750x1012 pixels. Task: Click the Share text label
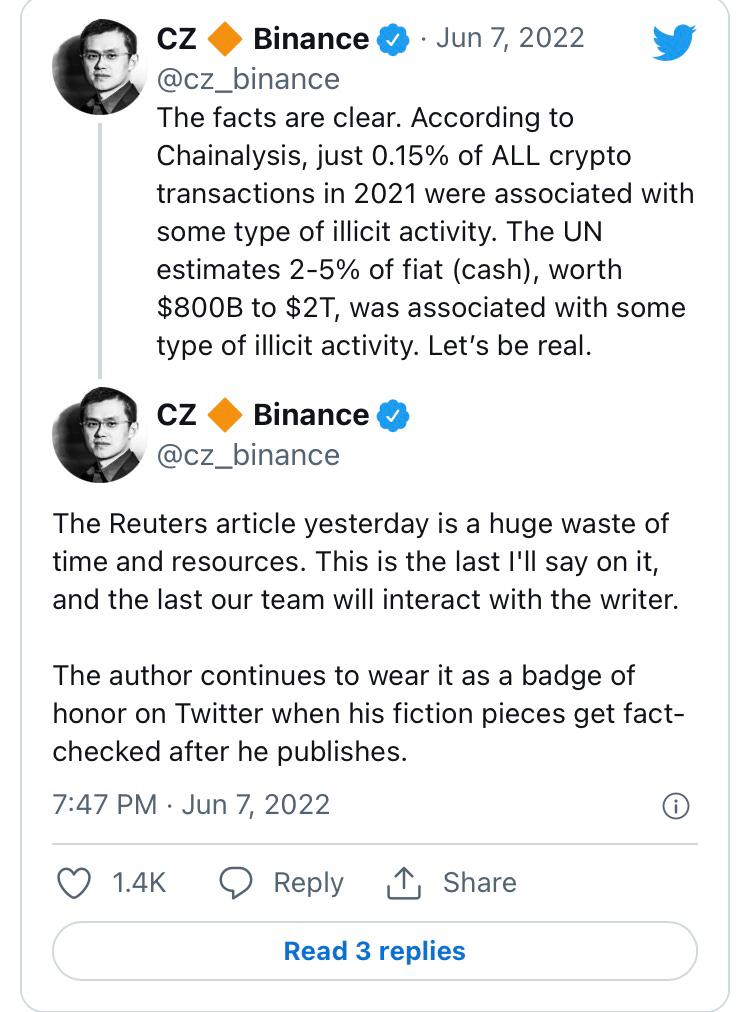coord(480,882)
